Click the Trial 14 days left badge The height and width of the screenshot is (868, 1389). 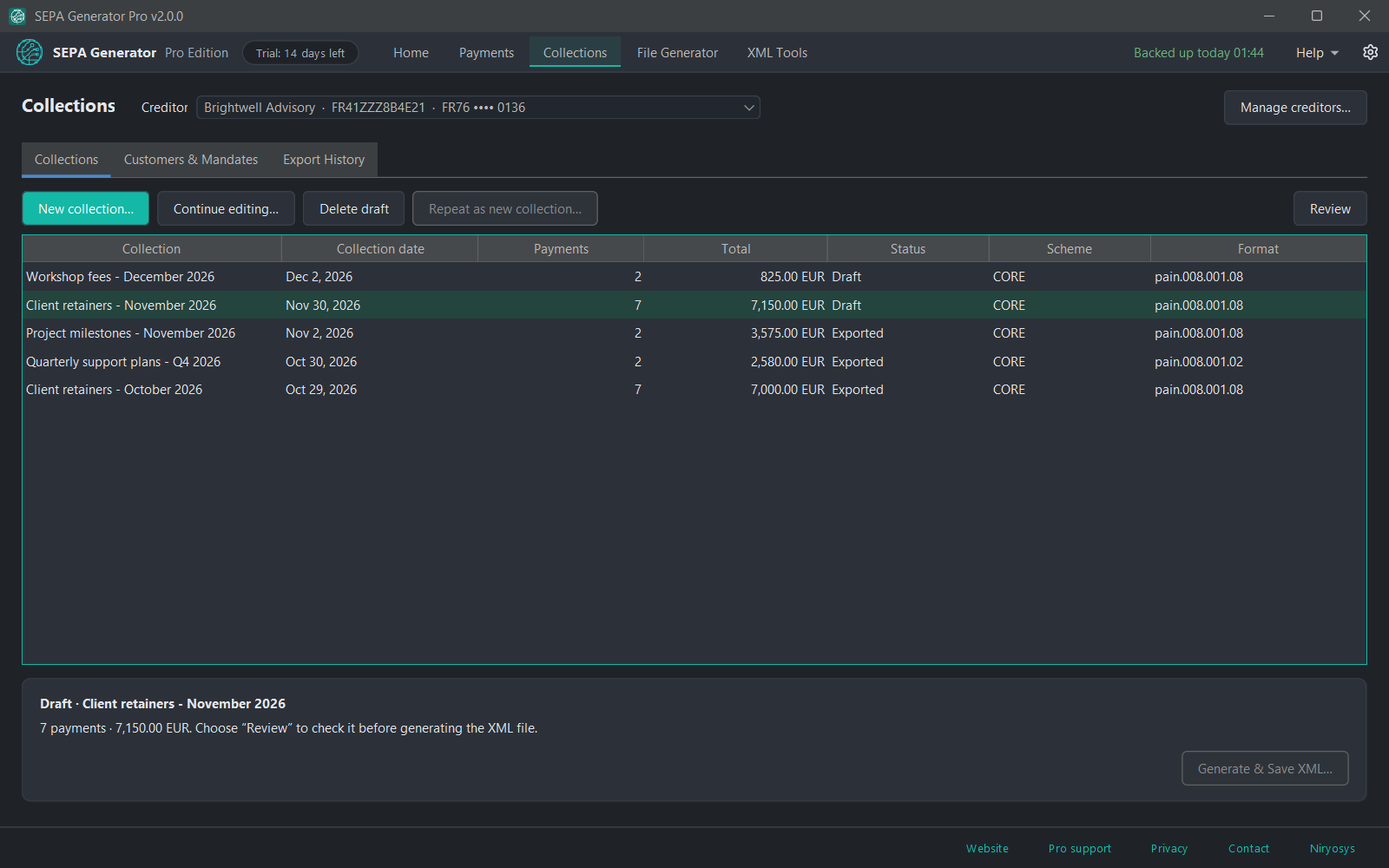tap(300, 53)
